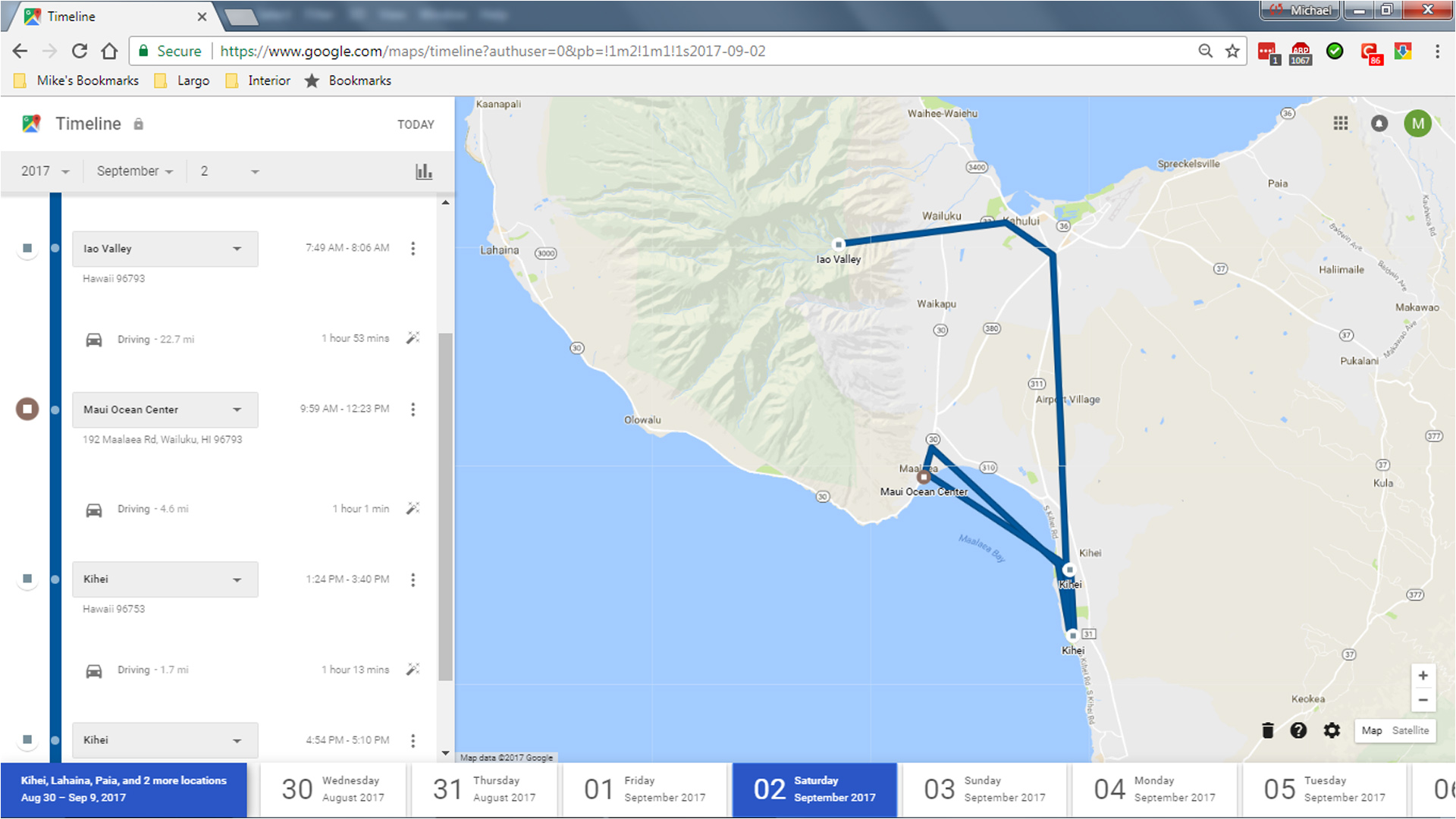Click the map zoom in plus
The height and width of the screenshot is (819, 1456).
pyautogui.click(x=1423, y=676)
